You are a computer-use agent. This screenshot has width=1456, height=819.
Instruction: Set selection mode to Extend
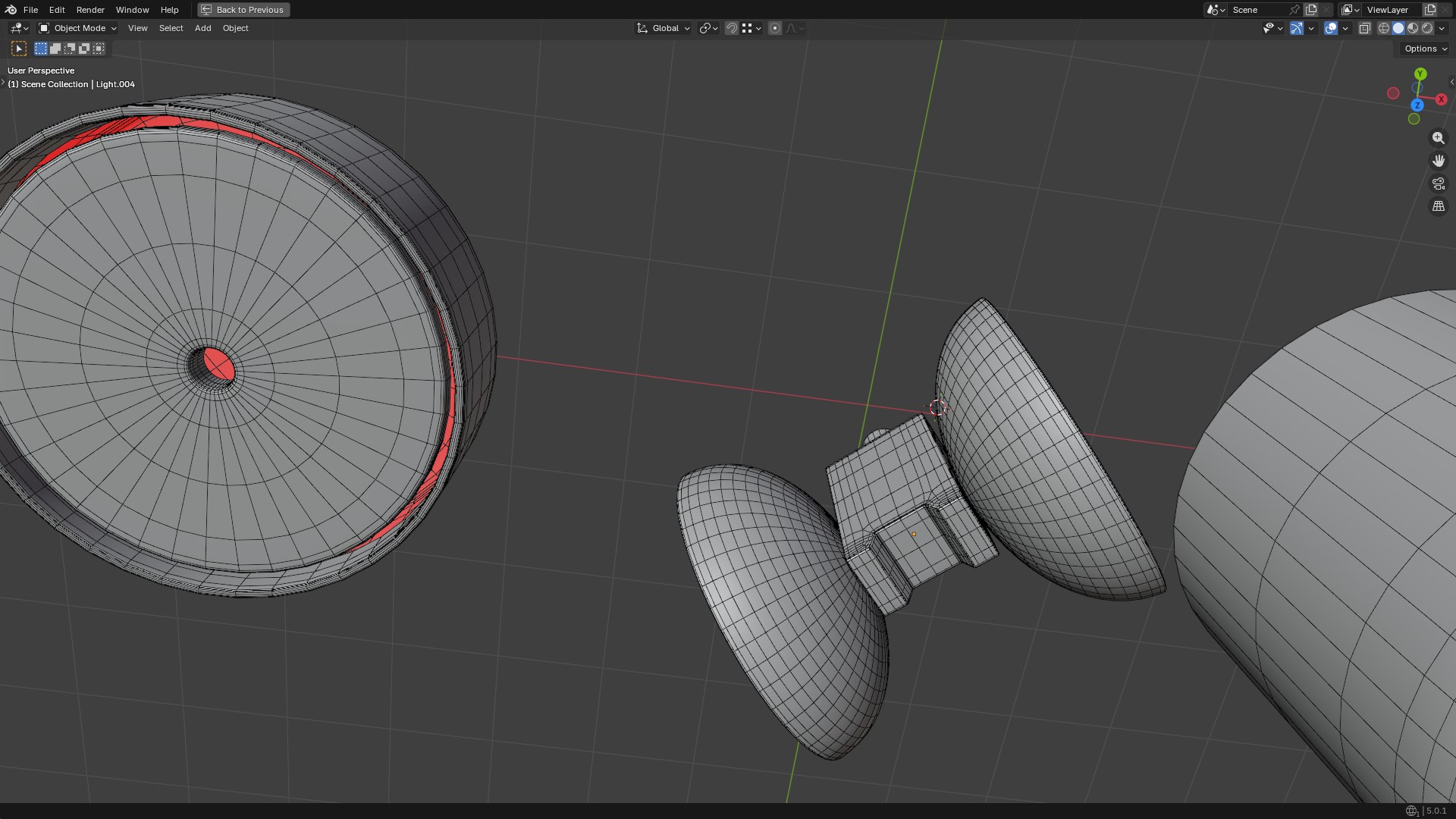(x=55, y=49)
